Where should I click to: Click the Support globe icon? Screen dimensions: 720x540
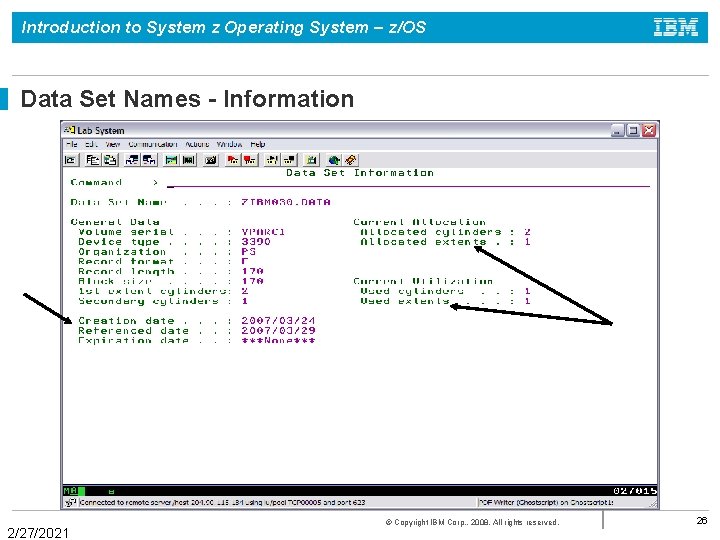[x=334, y=160]
